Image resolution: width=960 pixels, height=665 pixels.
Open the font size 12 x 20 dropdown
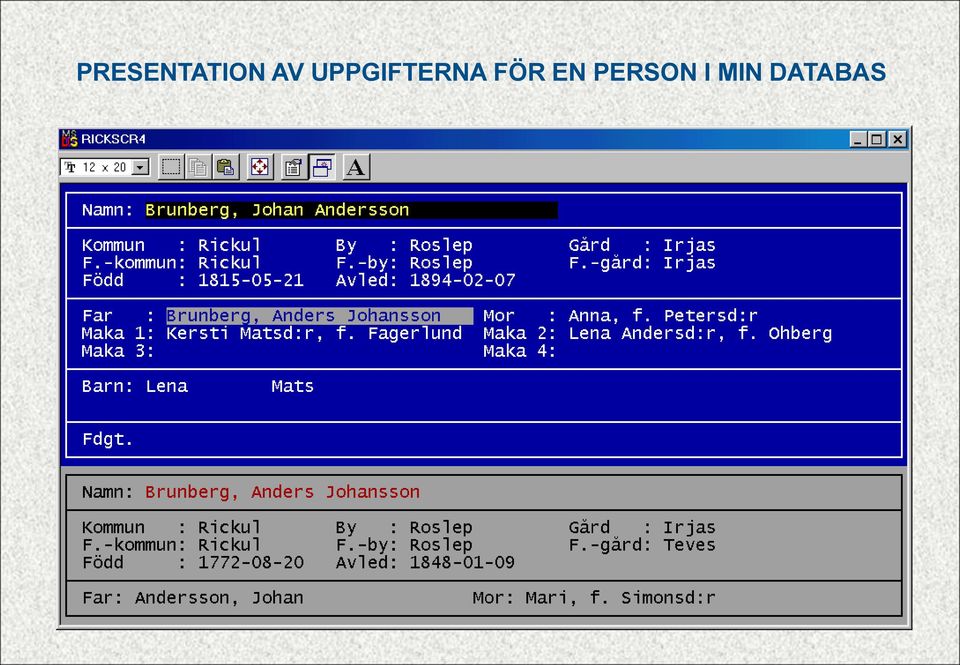pos(141,167)
